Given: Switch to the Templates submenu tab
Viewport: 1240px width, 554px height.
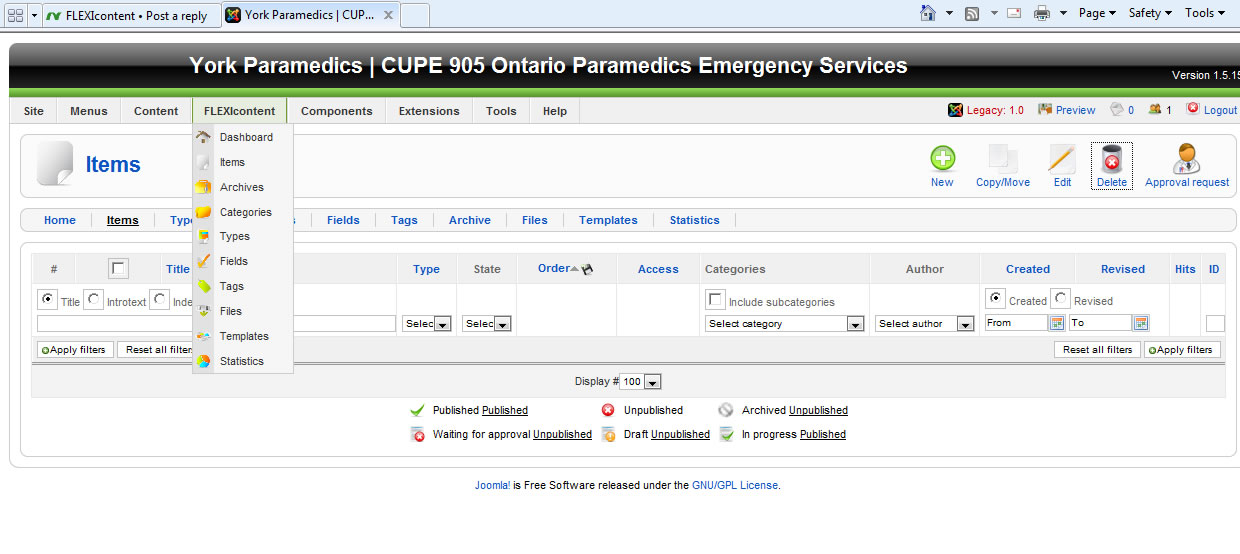Looking at the screenshot, I should pyautogui.click(x=608, y=220).
